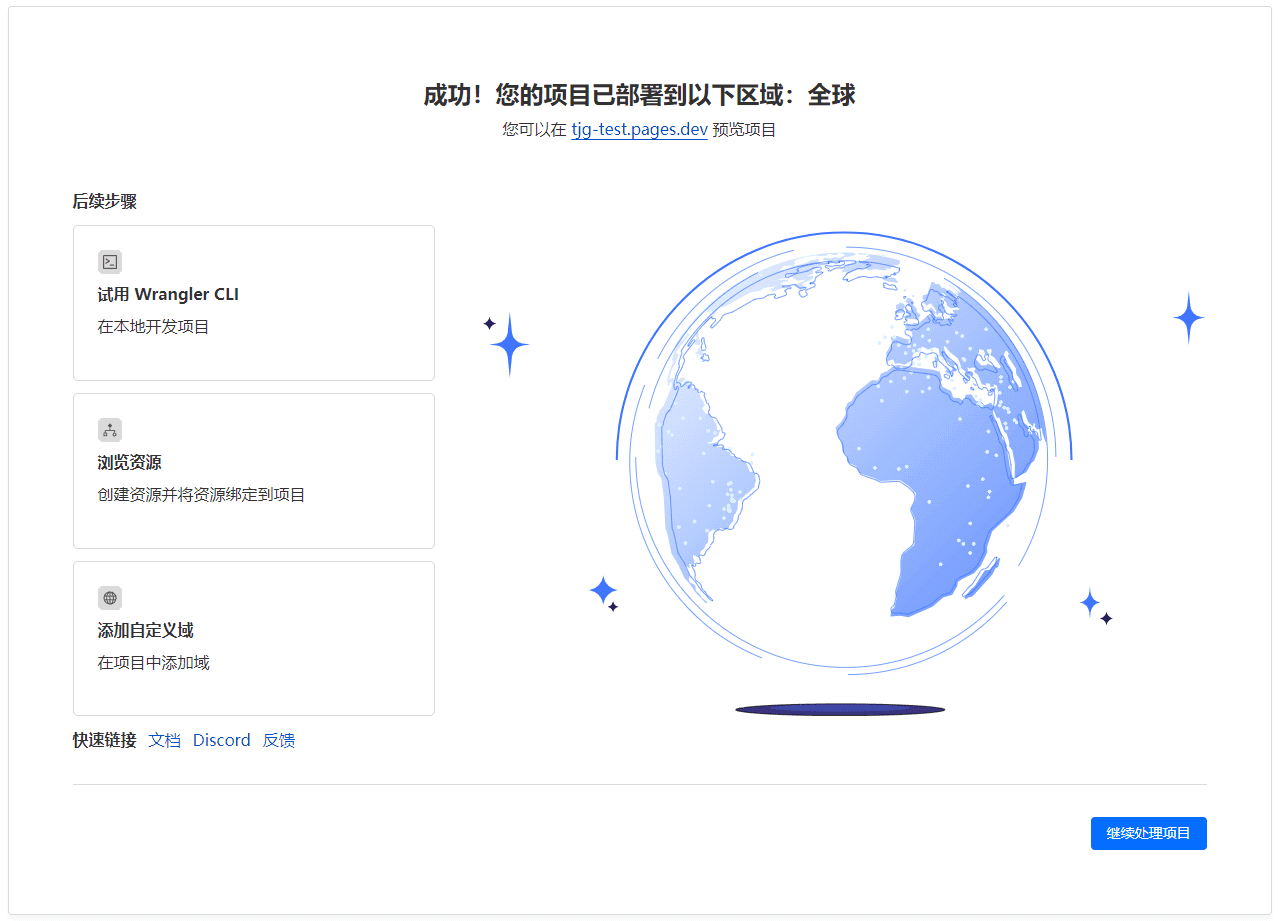Image resolution: width=1278 pixels, height=921 pixels.
Task: Click the blue sparkle at far right edge
Action: click(x=1188, y=318)
